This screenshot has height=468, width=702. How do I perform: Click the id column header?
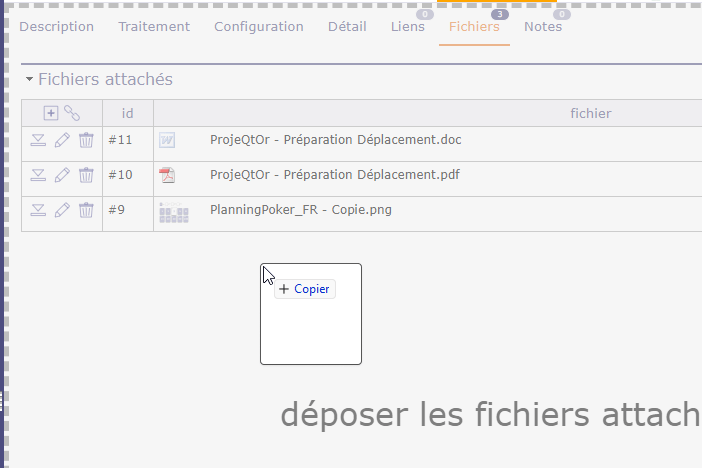[128, 113]
